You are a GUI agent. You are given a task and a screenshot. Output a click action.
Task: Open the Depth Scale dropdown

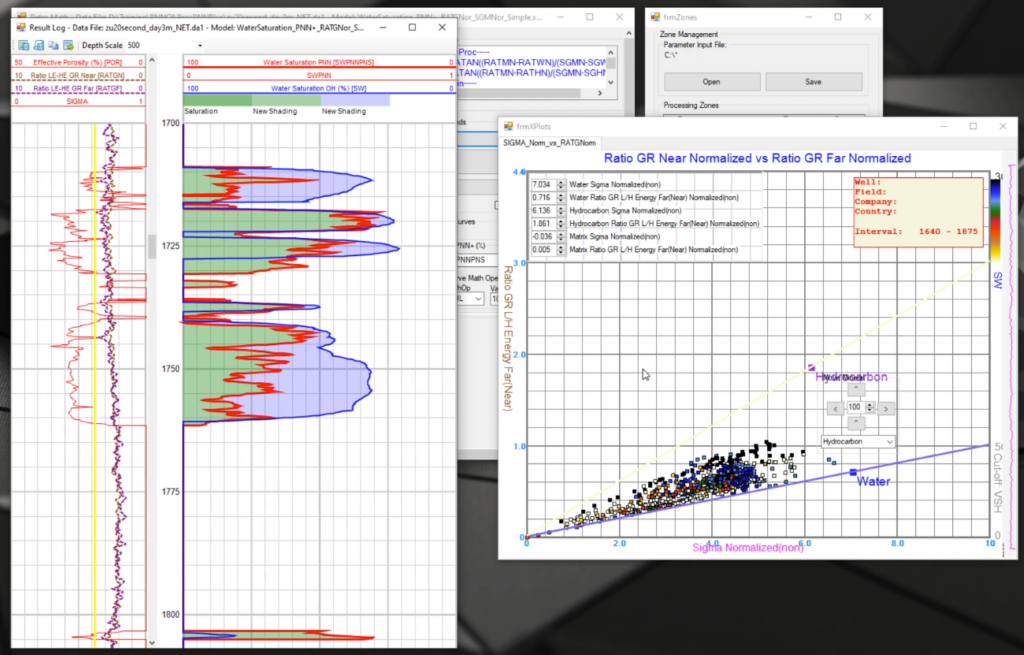coord(200,46)
